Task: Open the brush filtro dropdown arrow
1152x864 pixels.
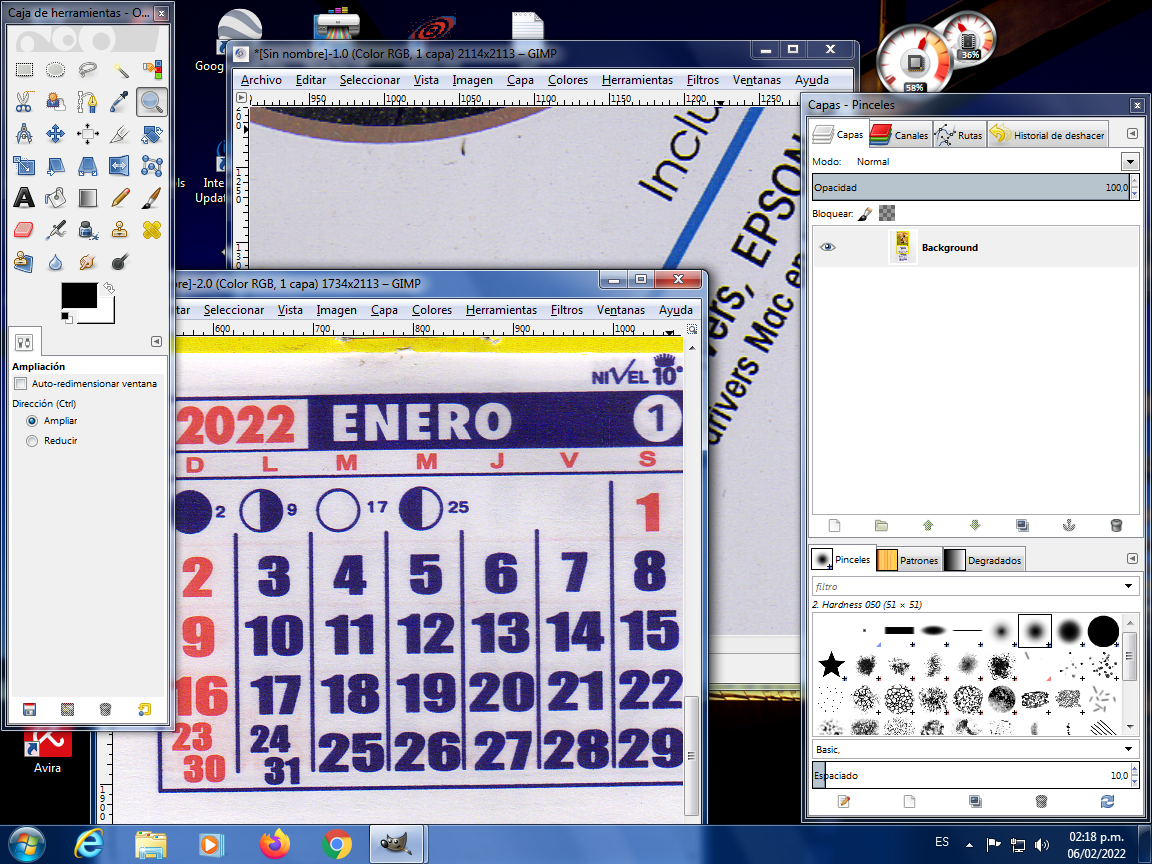Action: (x=1128, y=586)
